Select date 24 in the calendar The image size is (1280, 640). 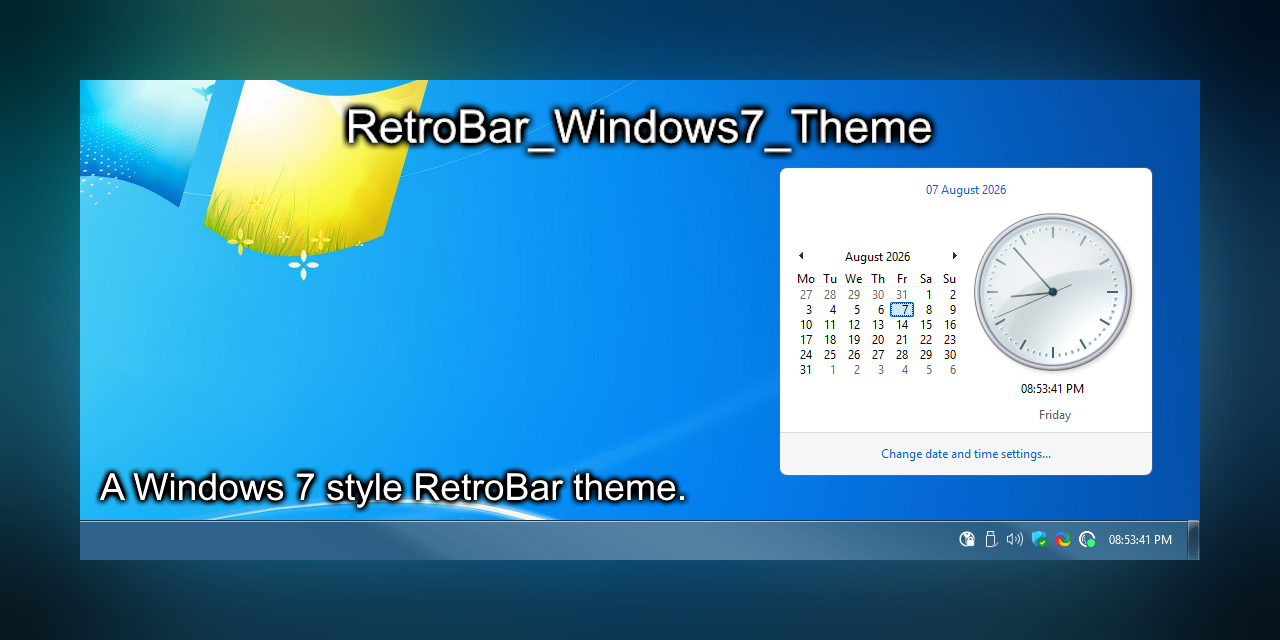(806, 355)
